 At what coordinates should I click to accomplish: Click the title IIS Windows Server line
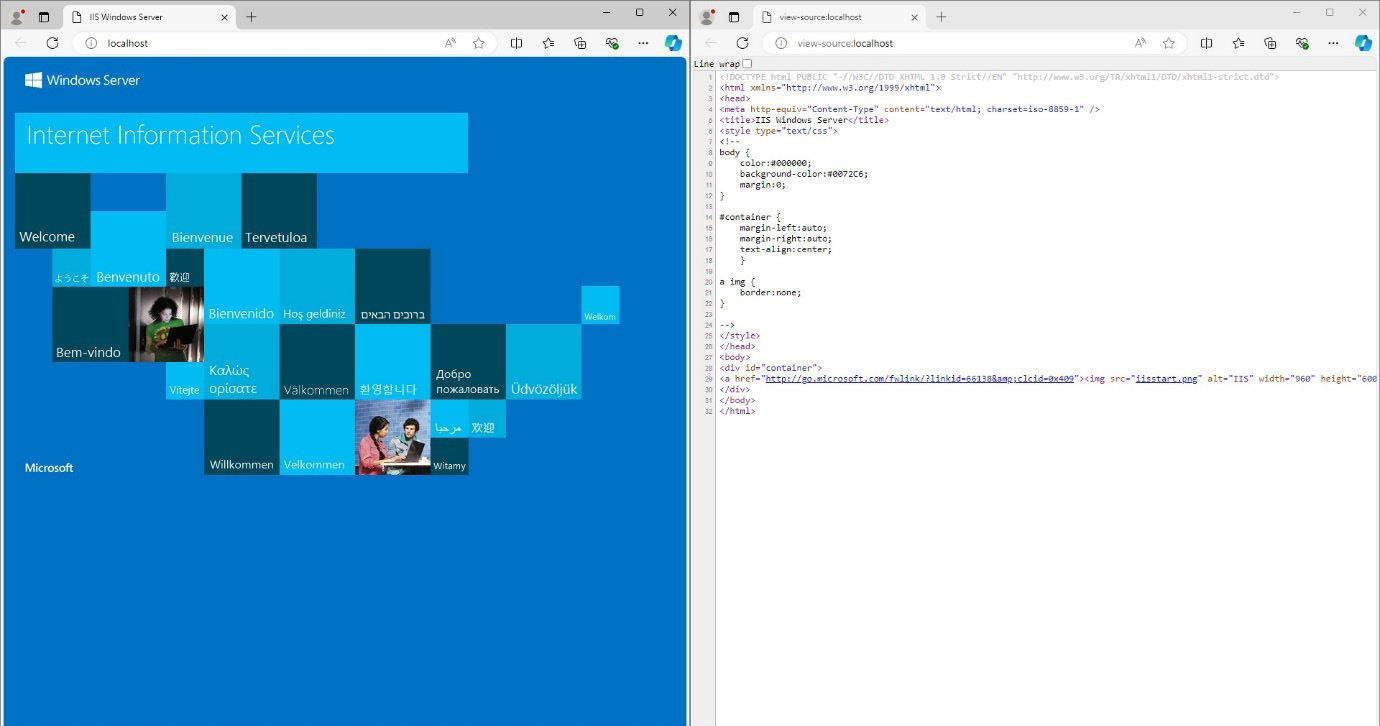[804, 120]
